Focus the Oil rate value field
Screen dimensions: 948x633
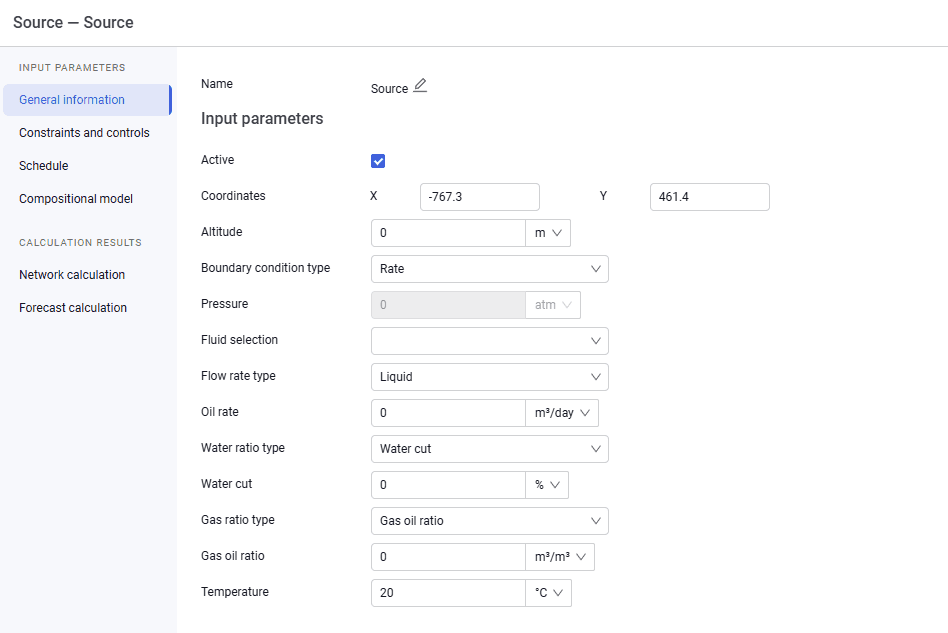click(448, 413)
